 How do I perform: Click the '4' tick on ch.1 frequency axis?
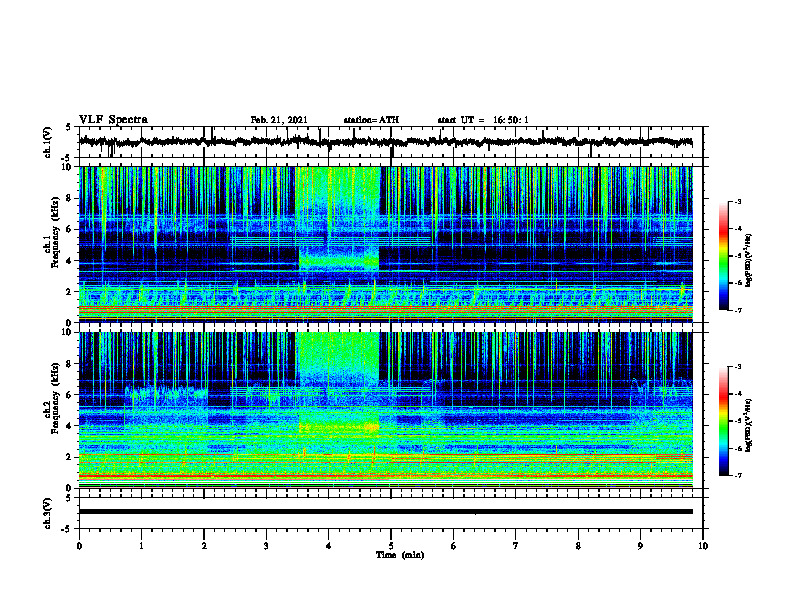70,261
